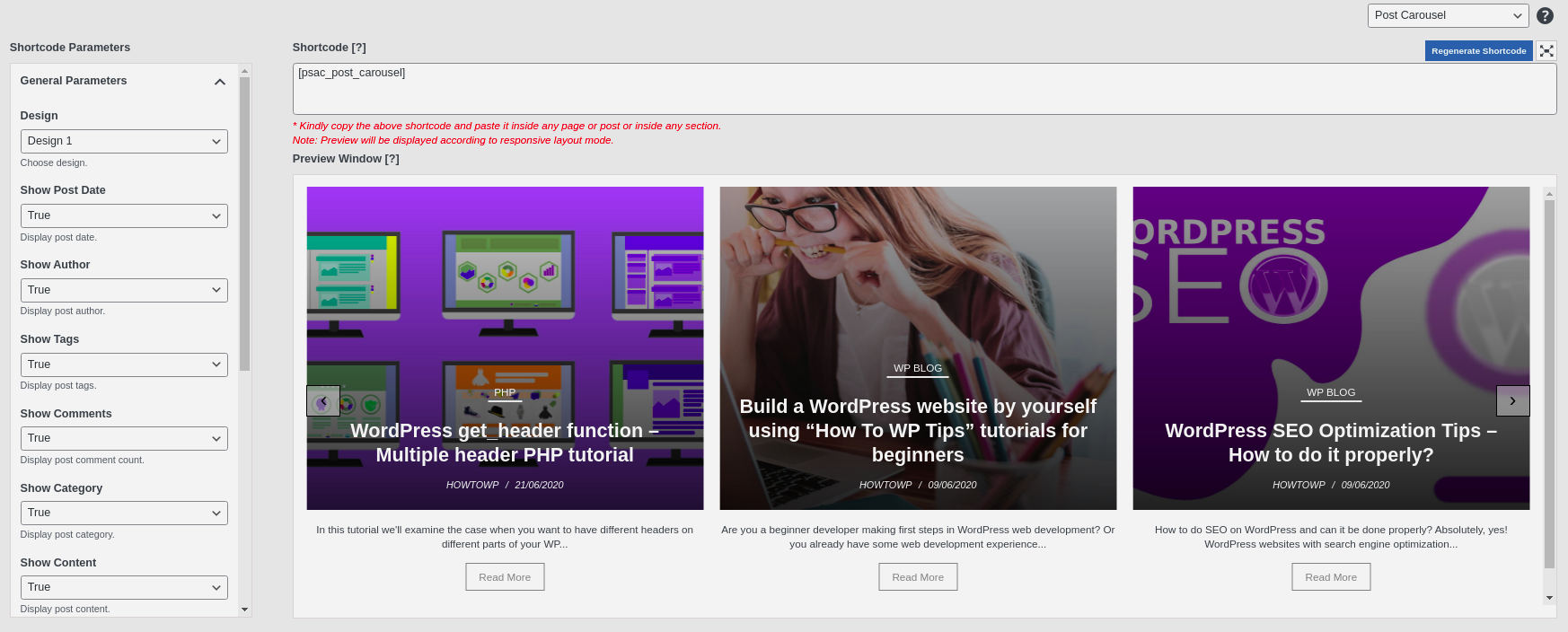Click the 'Choose design.' hint text
The image size is (1568, 632).
point(54,163)
